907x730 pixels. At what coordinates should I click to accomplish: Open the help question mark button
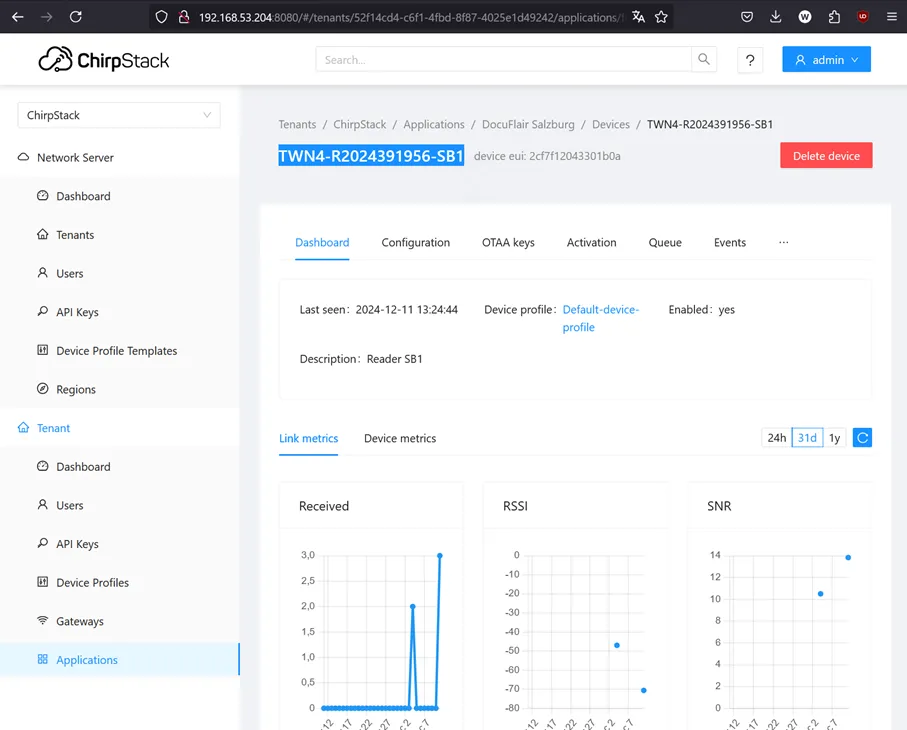pos(751,60)
